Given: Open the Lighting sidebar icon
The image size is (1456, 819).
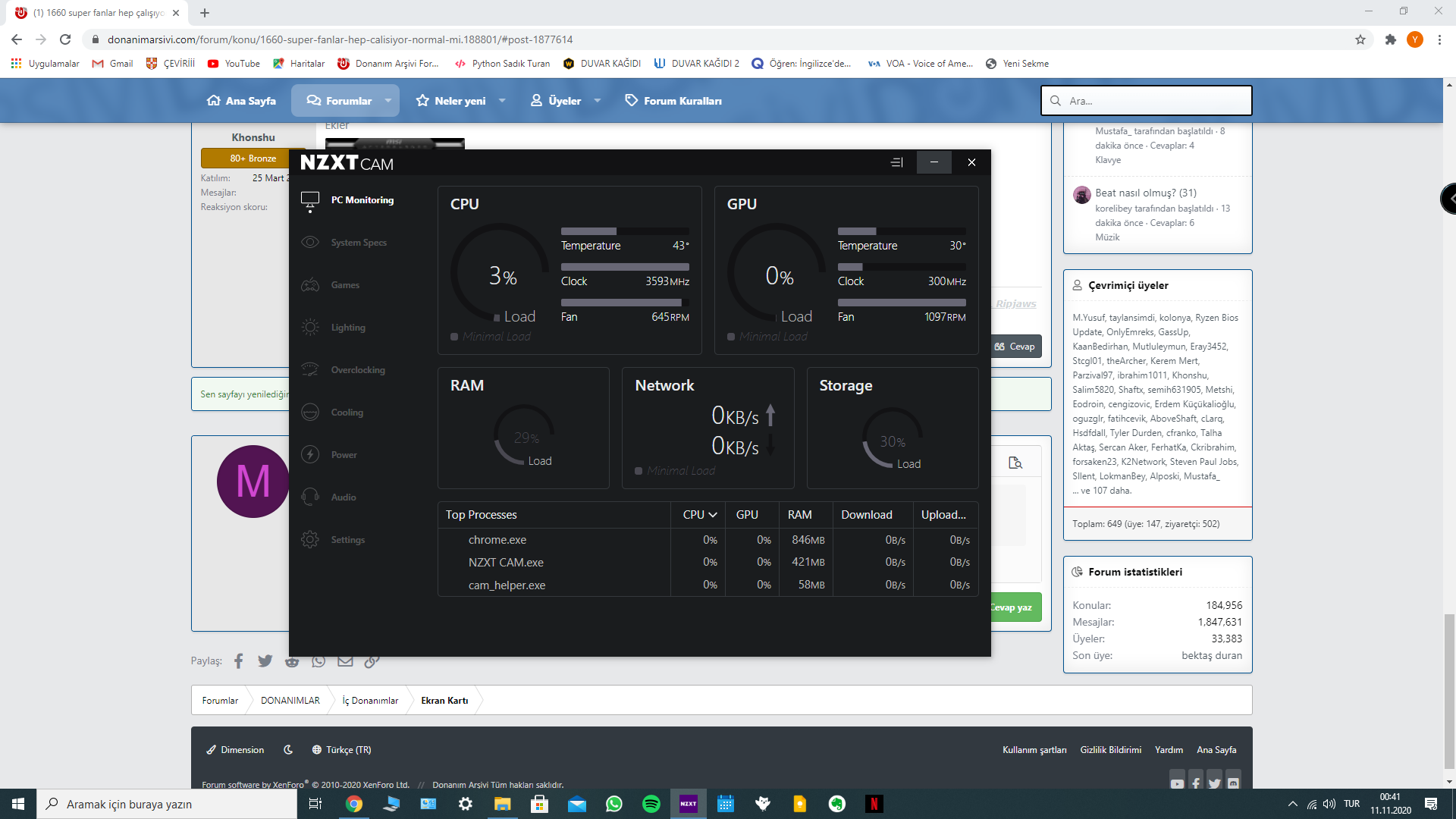Looking at the screenshot, I should [310, 328].
